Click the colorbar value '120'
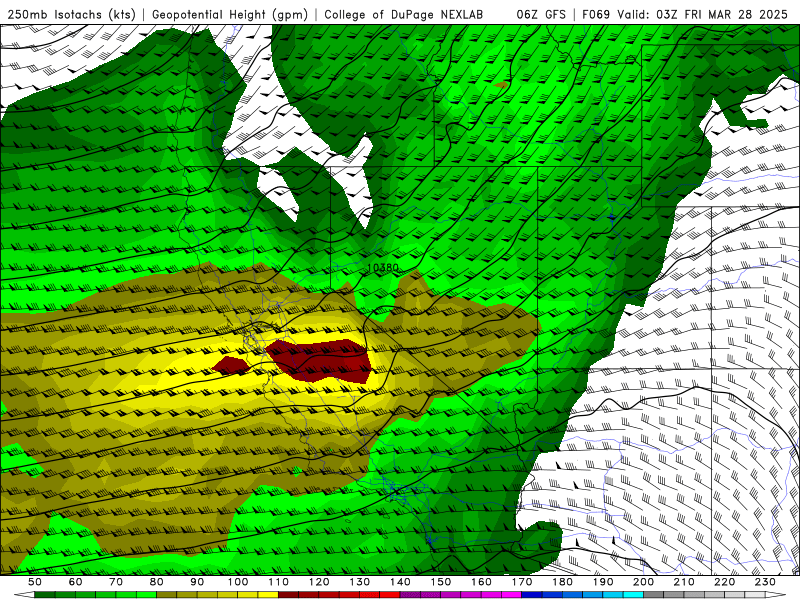Viewport: 800px width, 600px height. point(319,582)
